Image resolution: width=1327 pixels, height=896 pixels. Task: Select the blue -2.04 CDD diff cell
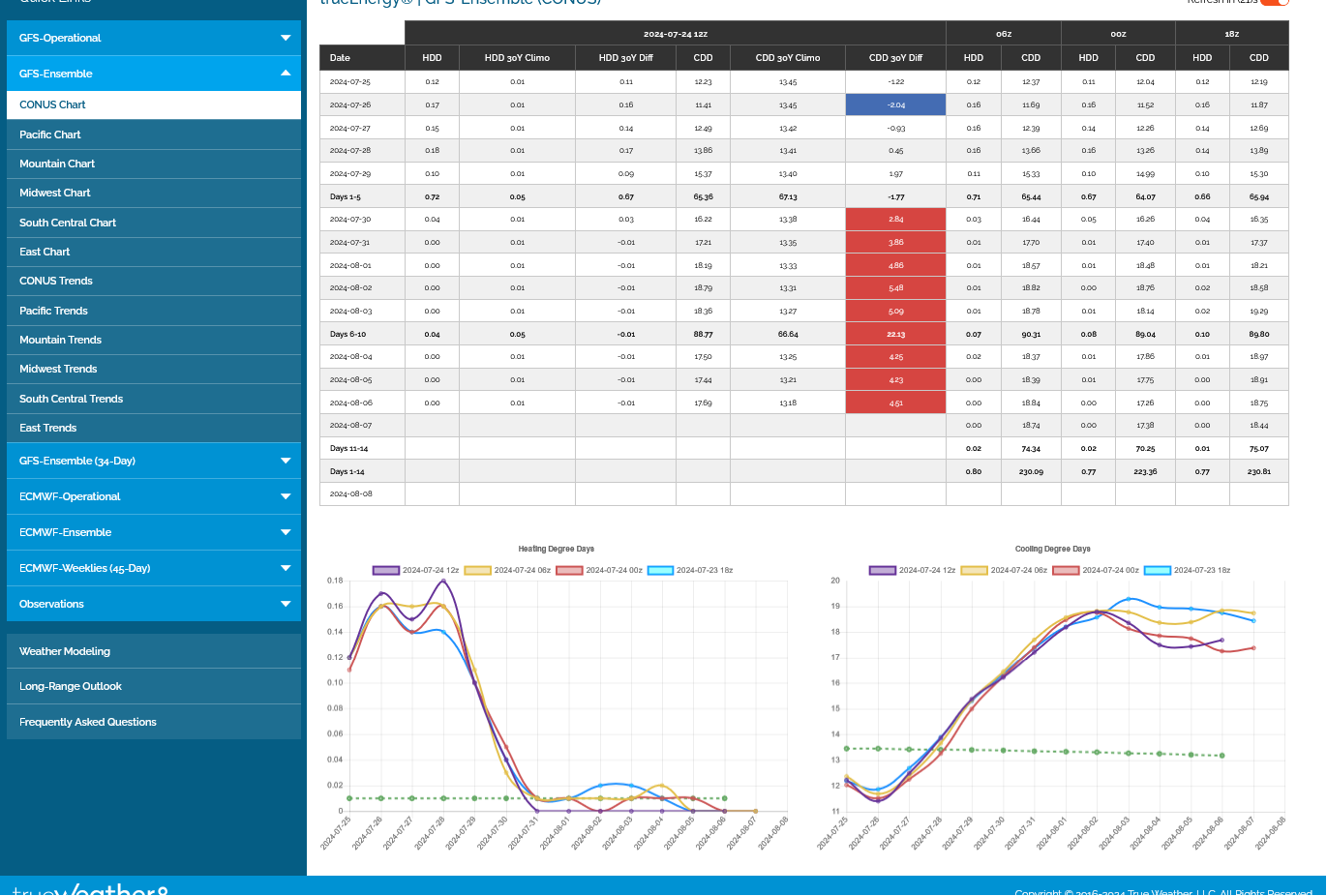coord(895,105)
